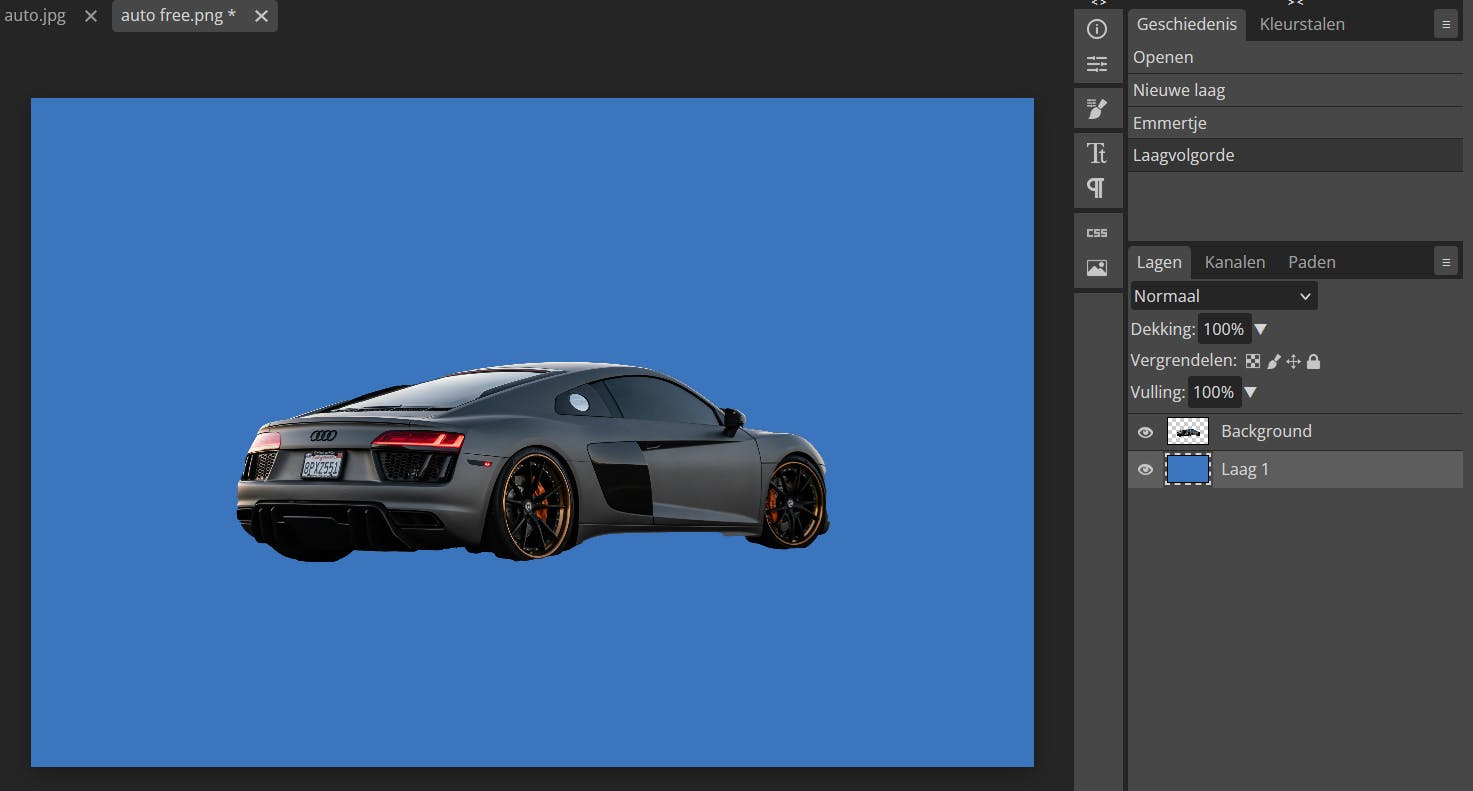Open the Info panel icon

point(1097,29)
